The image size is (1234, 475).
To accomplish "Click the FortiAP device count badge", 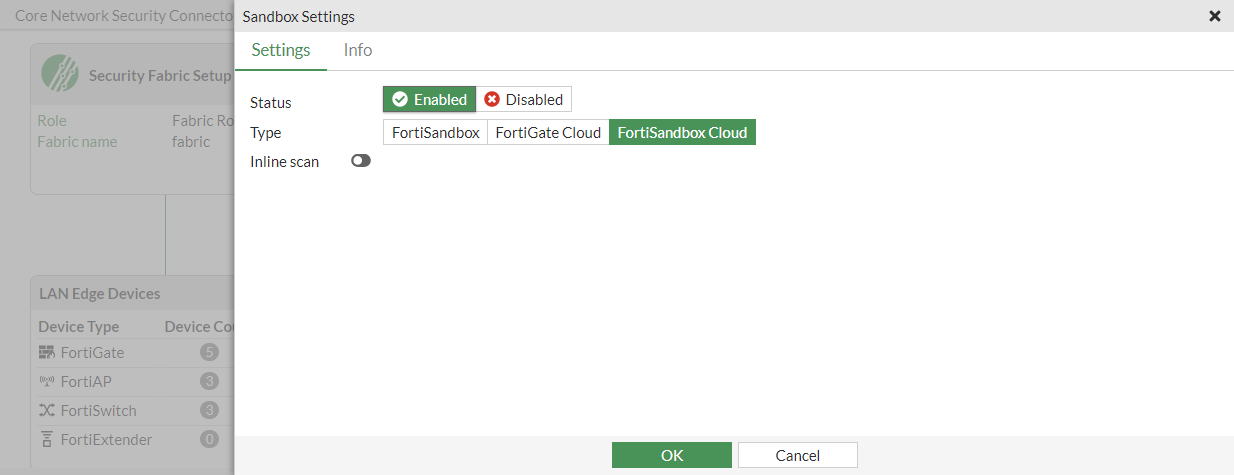I will 209,381.
